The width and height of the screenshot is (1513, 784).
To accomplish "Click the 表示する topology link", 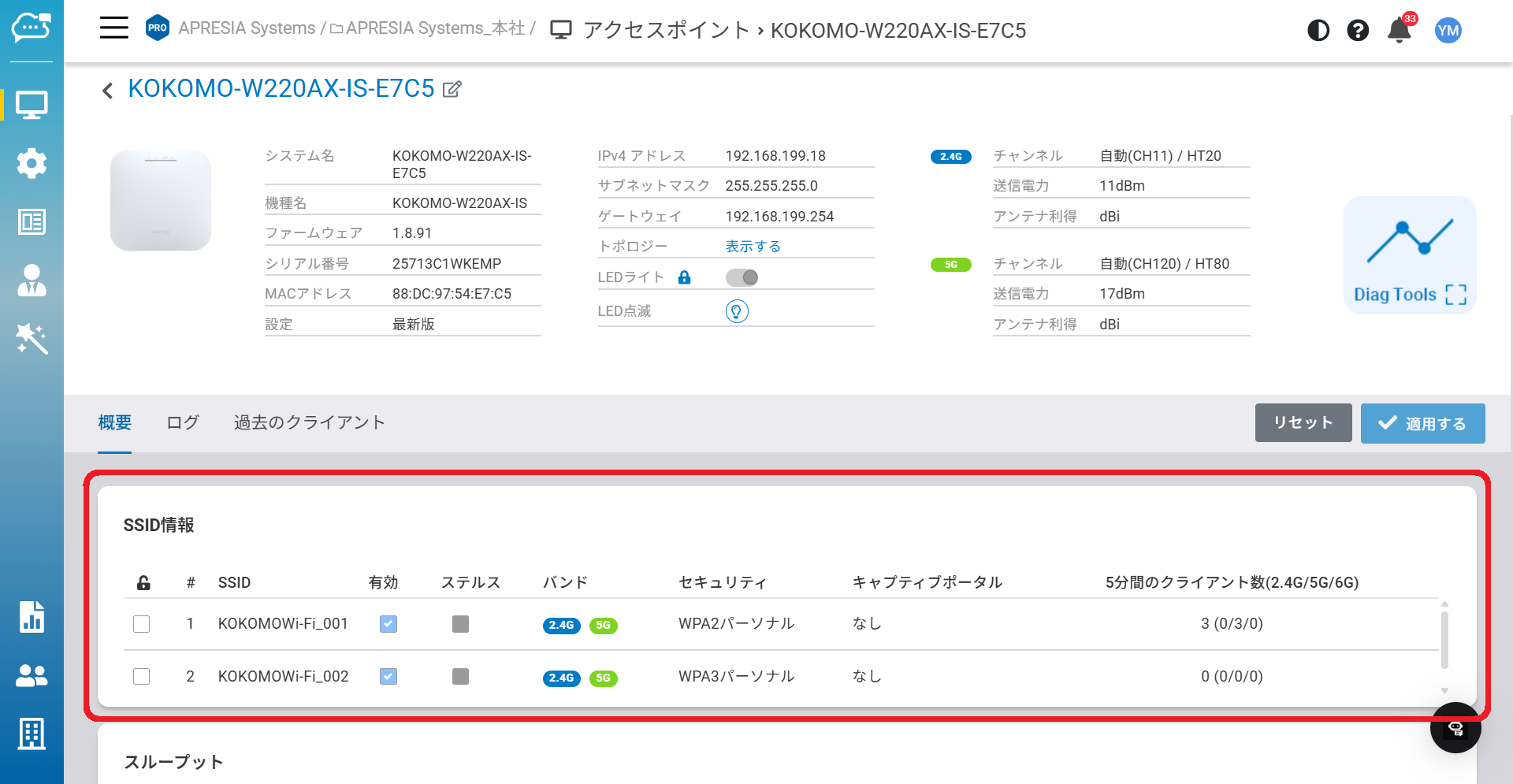I will point(753,247).
